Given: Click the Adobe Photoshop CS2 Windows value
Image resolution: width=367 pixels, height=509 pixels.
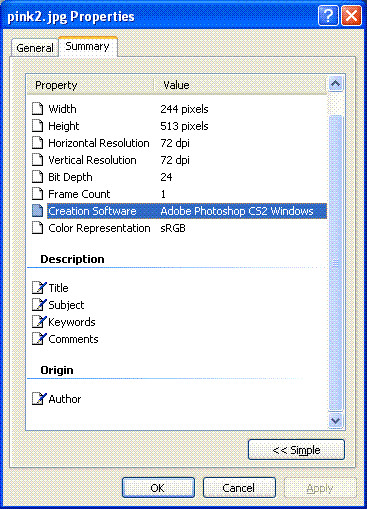Looking at the screenshot, I should 237,211.
